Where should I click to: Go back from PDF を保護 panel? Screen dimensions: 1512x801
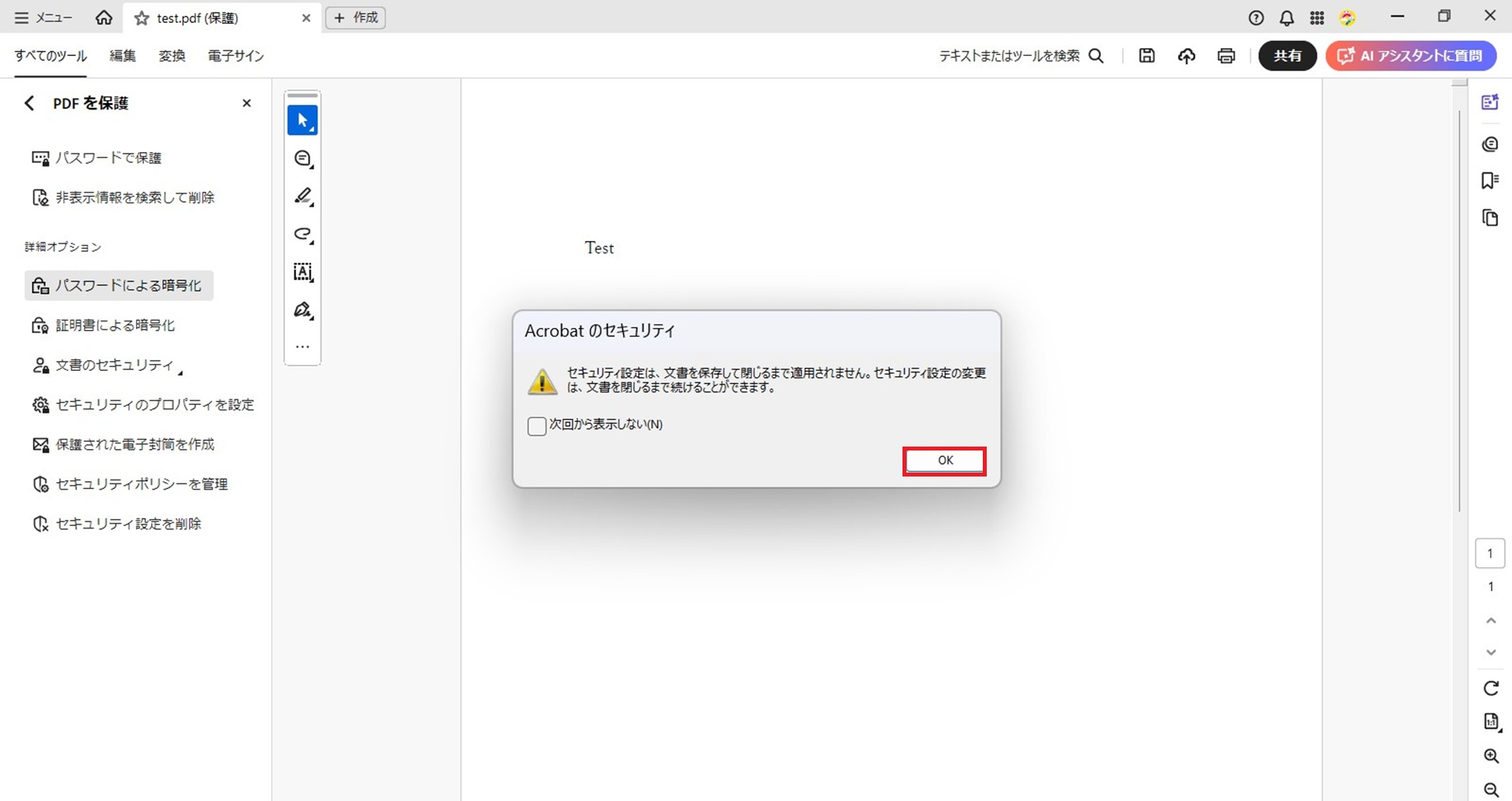point(29,103)
